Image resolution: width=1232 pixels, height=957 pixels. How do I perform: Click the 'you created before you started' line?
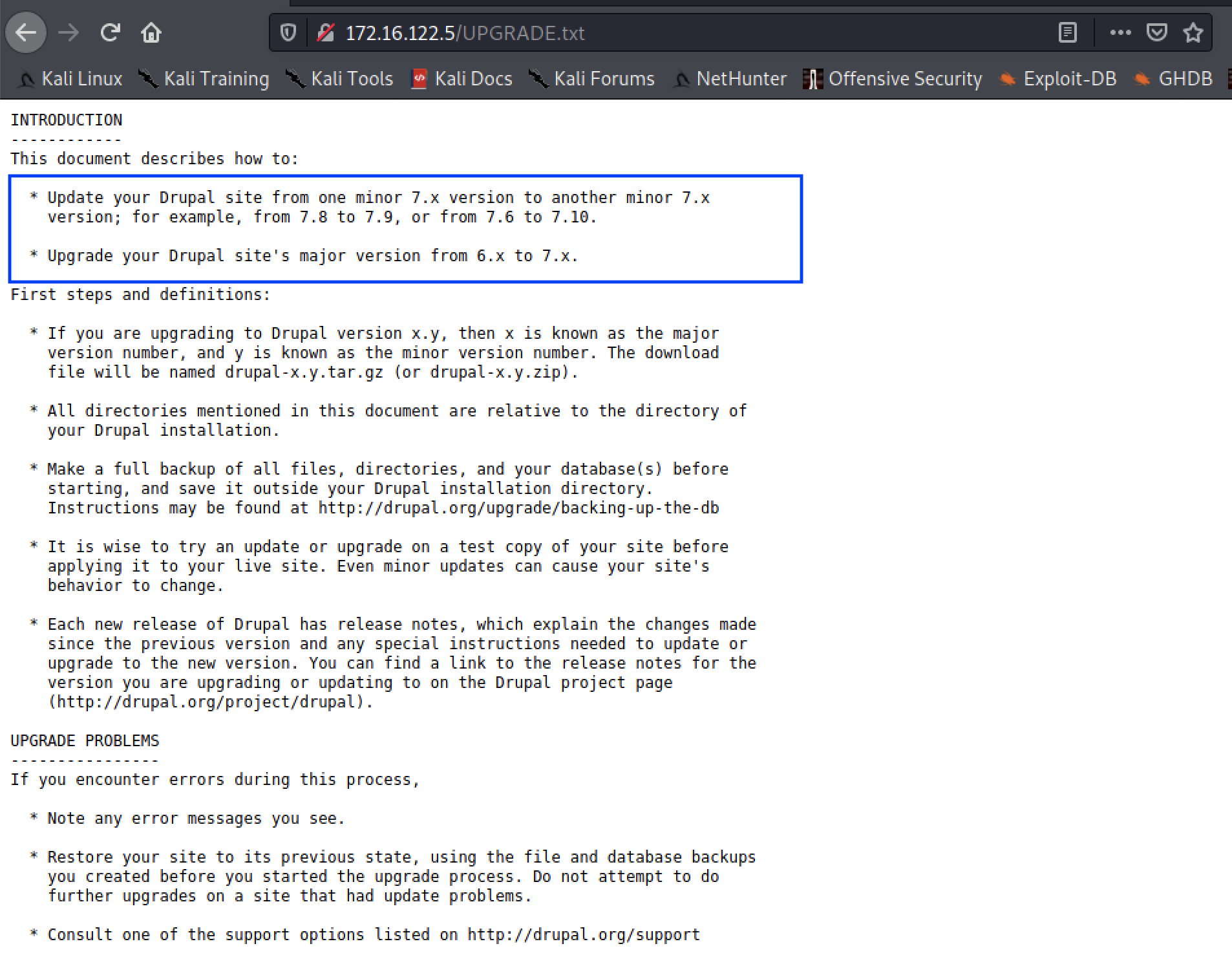[x=383, y=877]
